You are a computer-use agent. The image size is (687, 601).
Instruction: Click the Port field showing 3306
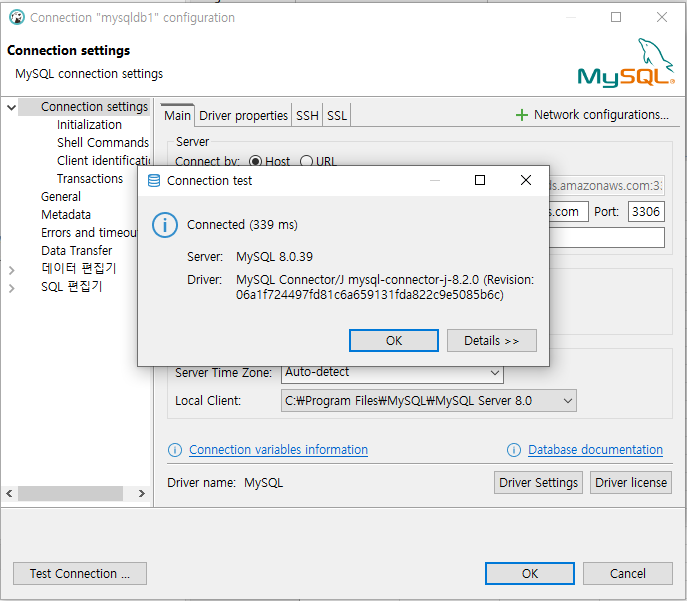[646, 212]
